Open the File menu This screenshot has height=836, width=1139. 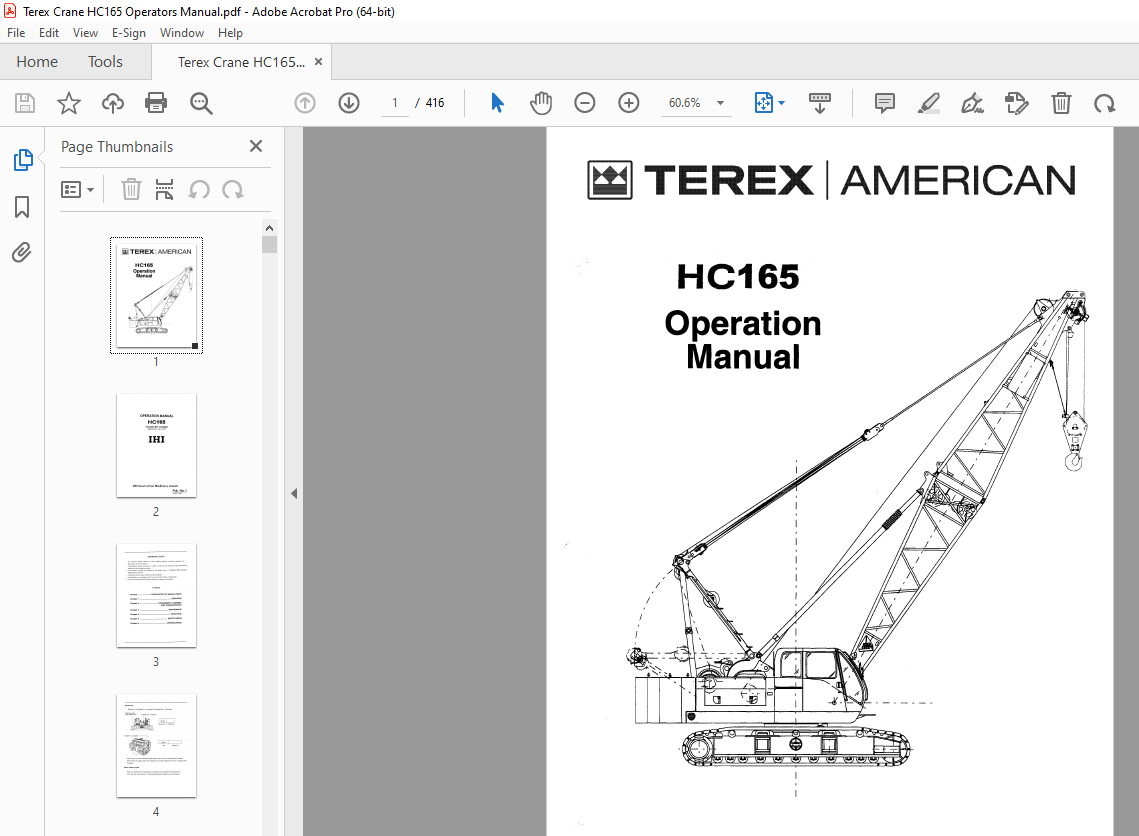point(16,33)
